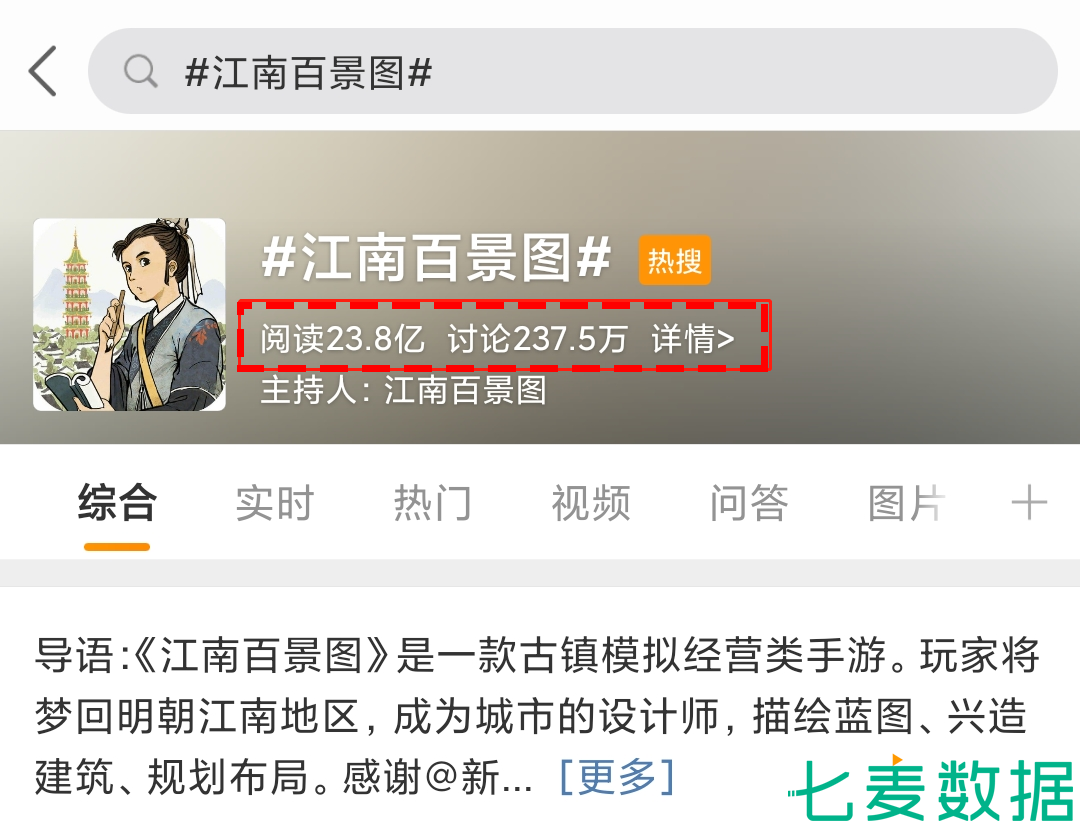Image resolution: width=1080 pixels, height=827 pixels.
Task: Click the plus icon beside tabs
Action: point(1029,503)
